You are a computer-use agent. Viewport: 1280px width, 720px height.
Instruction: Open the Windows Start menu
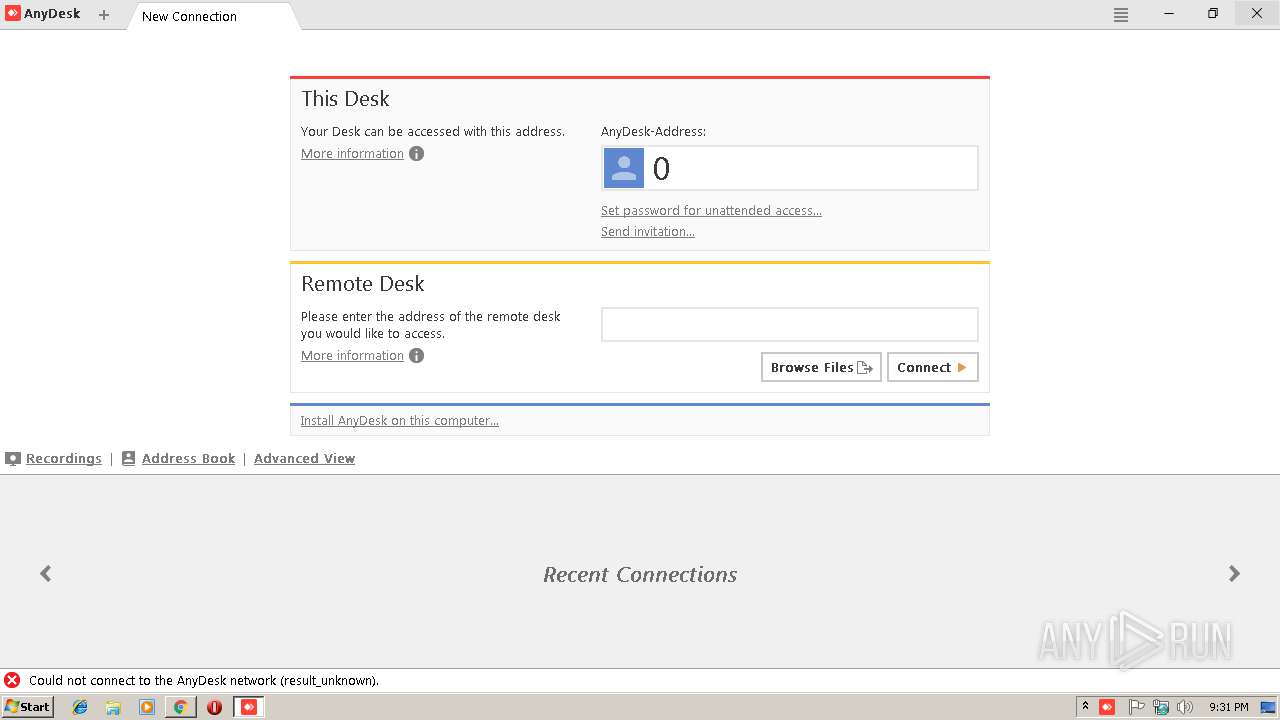tap(27, 707)
